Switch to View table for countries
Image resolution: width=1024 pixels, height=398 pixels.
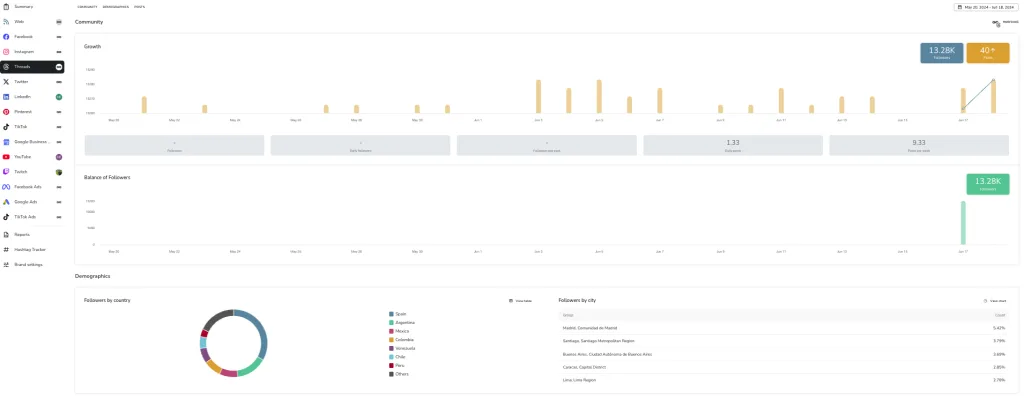(520, 301)
